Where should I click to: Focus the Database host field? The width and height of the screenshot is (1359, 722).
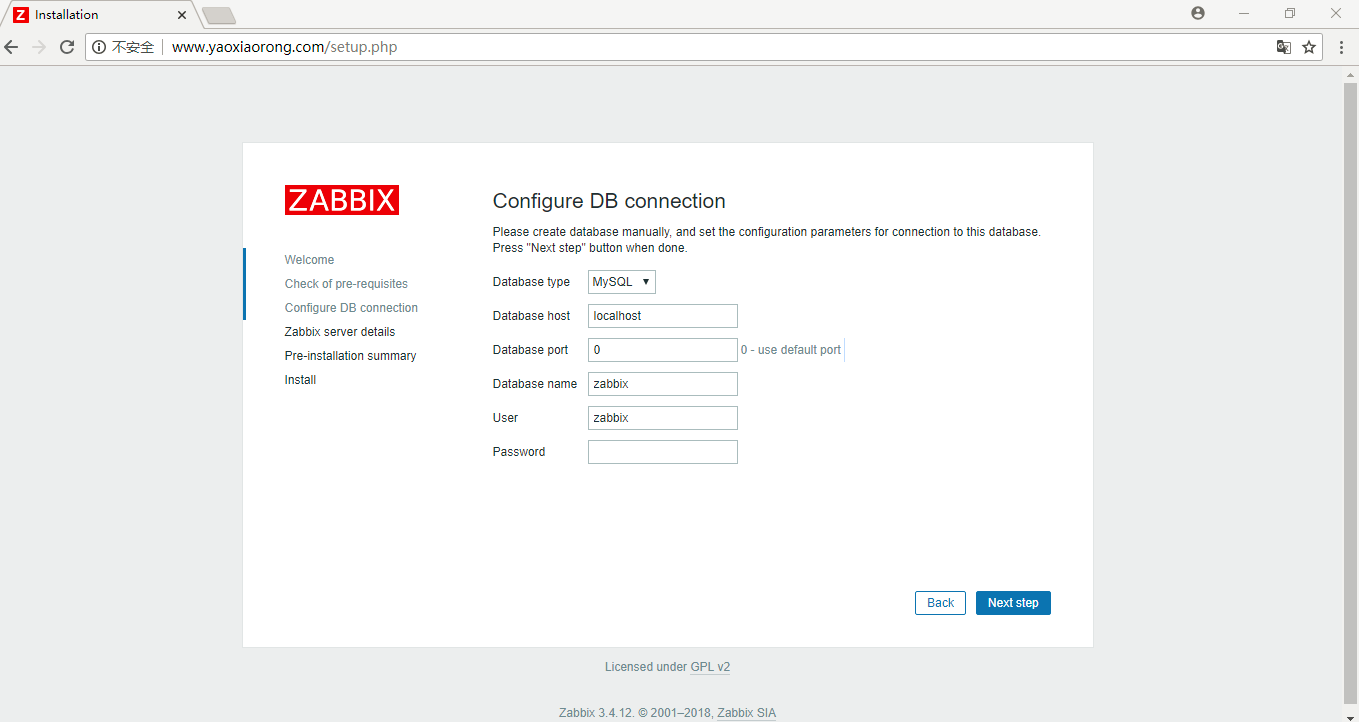click(663, 316)
